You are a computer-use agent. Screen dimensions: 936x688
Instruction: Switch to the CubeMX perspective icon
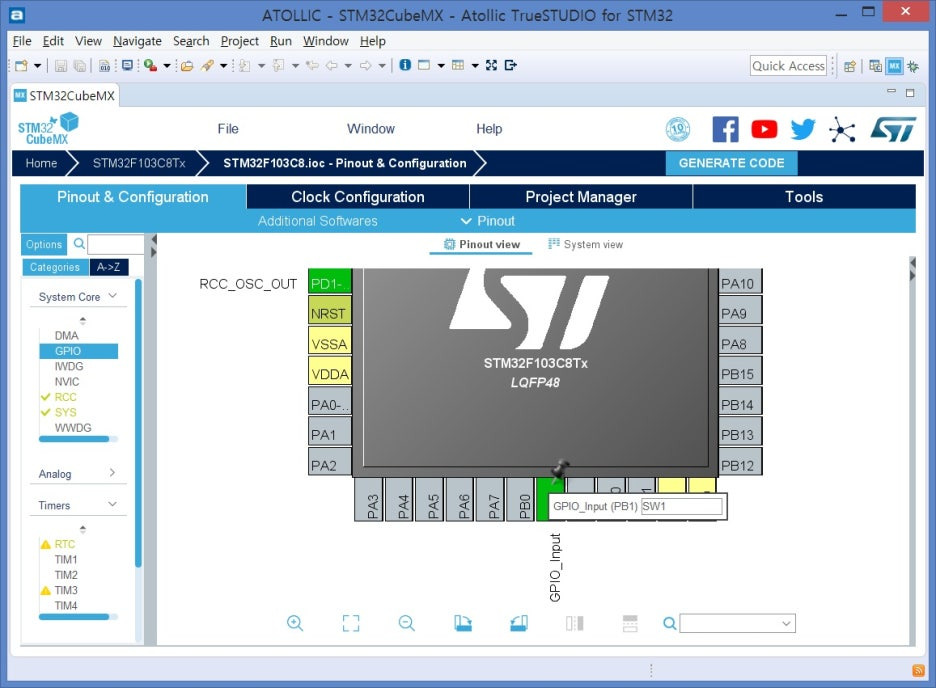tap(894, 66)
